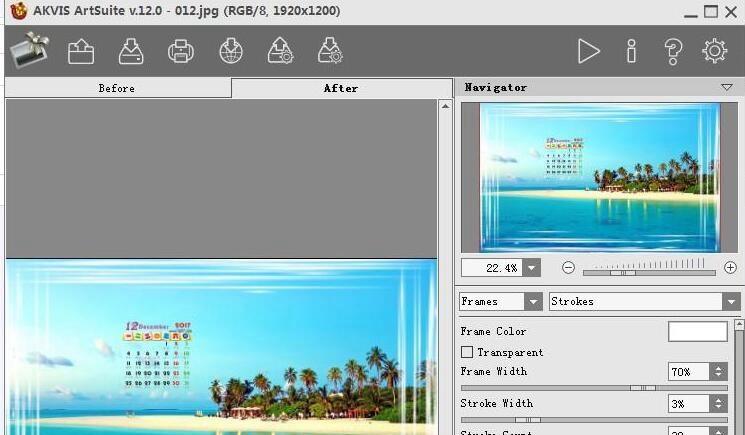This screenshot has width=745, height=435.
Task: Click the processed beach image in After view
Action: pos(221,347)
